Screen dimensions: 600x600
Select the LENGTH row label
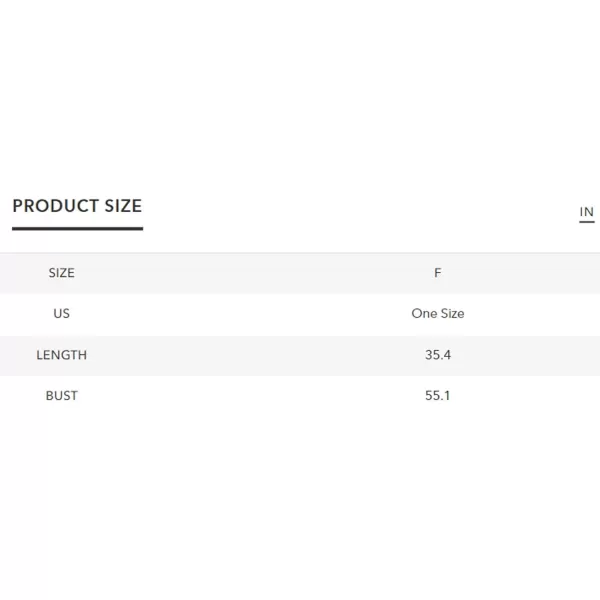62,355
